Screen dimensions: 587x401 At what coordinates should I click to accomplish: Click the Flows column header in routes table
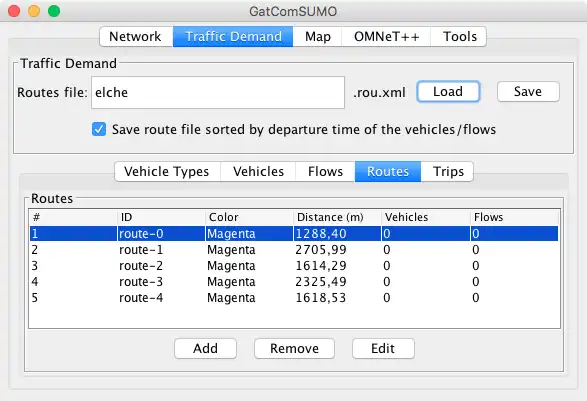coord(514,217)
